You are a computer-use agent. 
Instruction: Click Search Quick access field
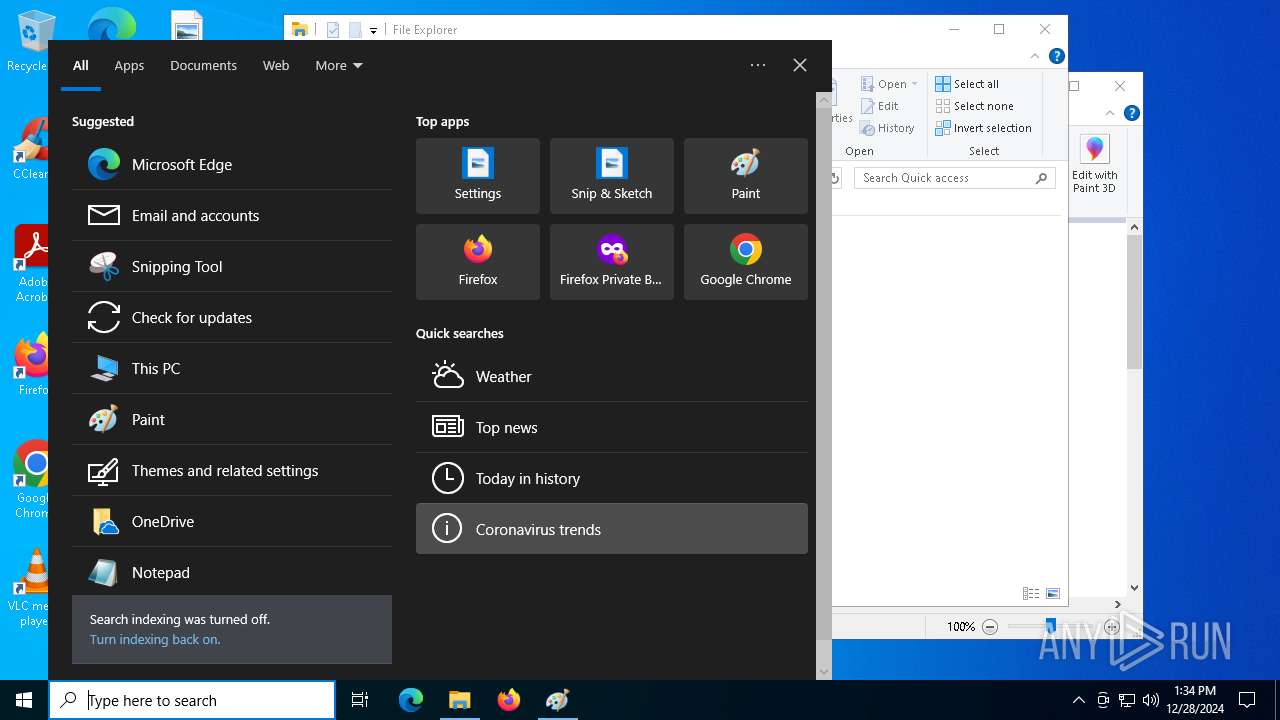(956, 178)
